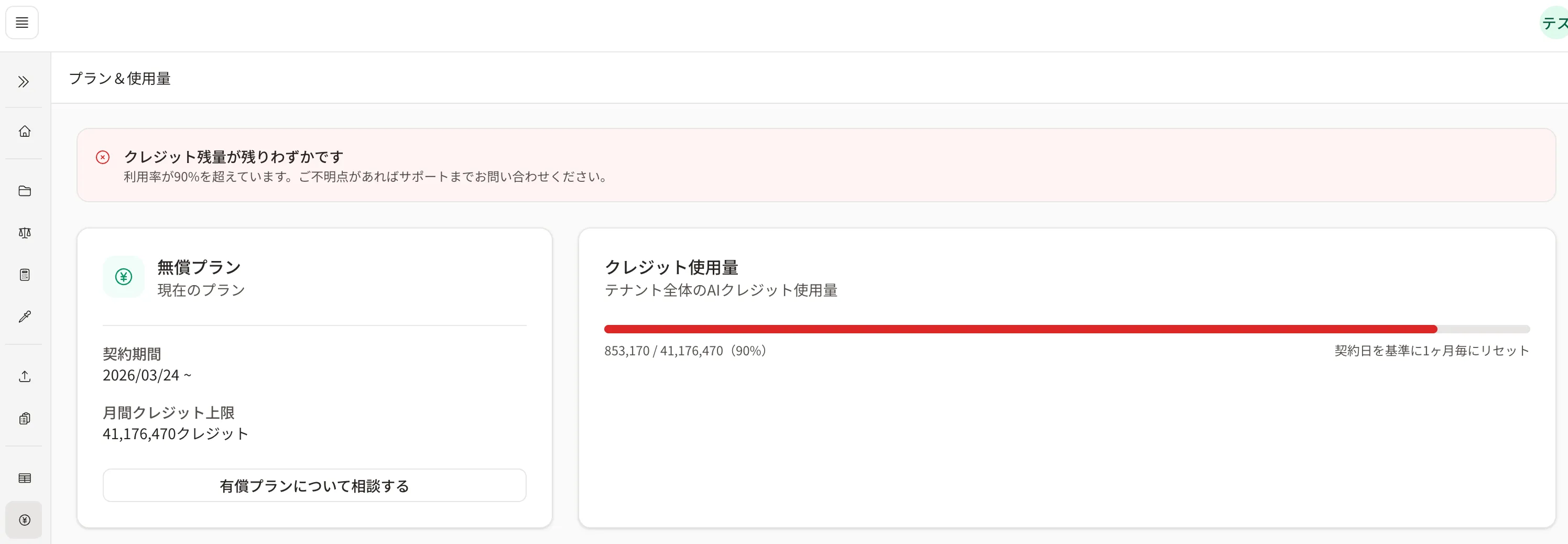Click the user avatar at top right
The width and height of the screenshot is (1568, 544).
pyautogui.click(x=1554, y=23)
